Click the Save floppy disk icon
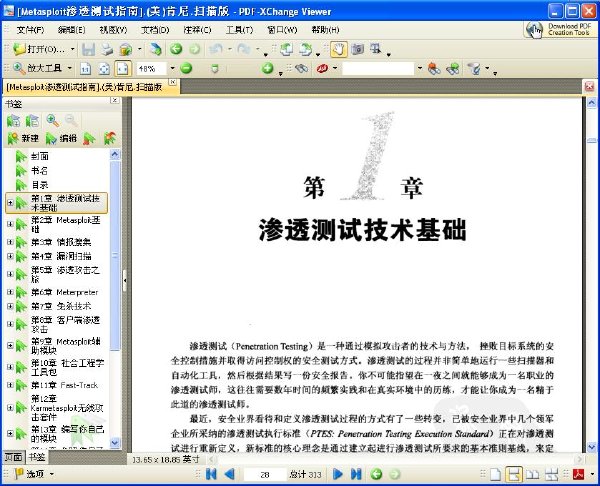 coord(88,49)
